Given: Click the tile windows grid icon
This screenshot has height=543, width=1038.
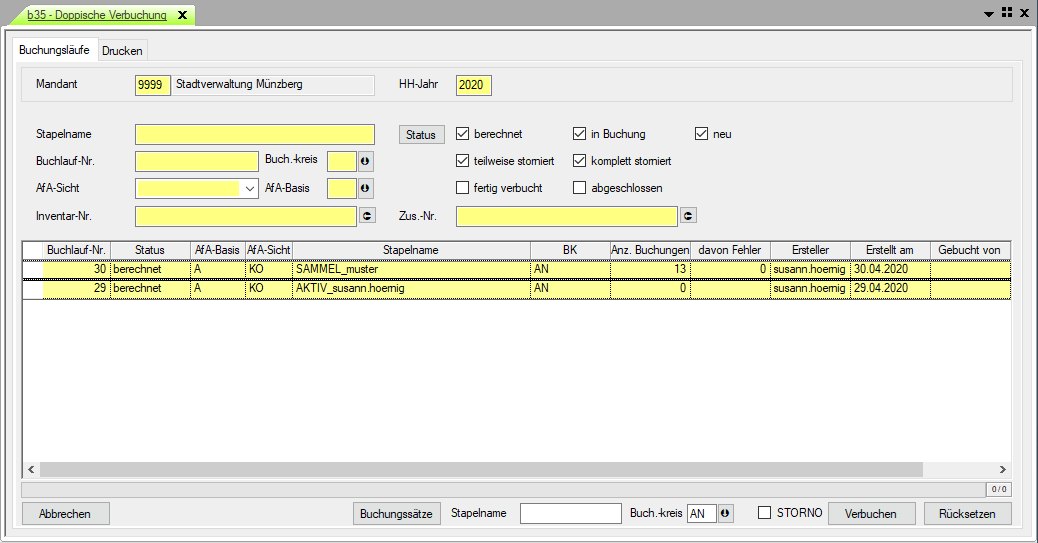Looking at the screenshot, I should [x=1007, y=12].
